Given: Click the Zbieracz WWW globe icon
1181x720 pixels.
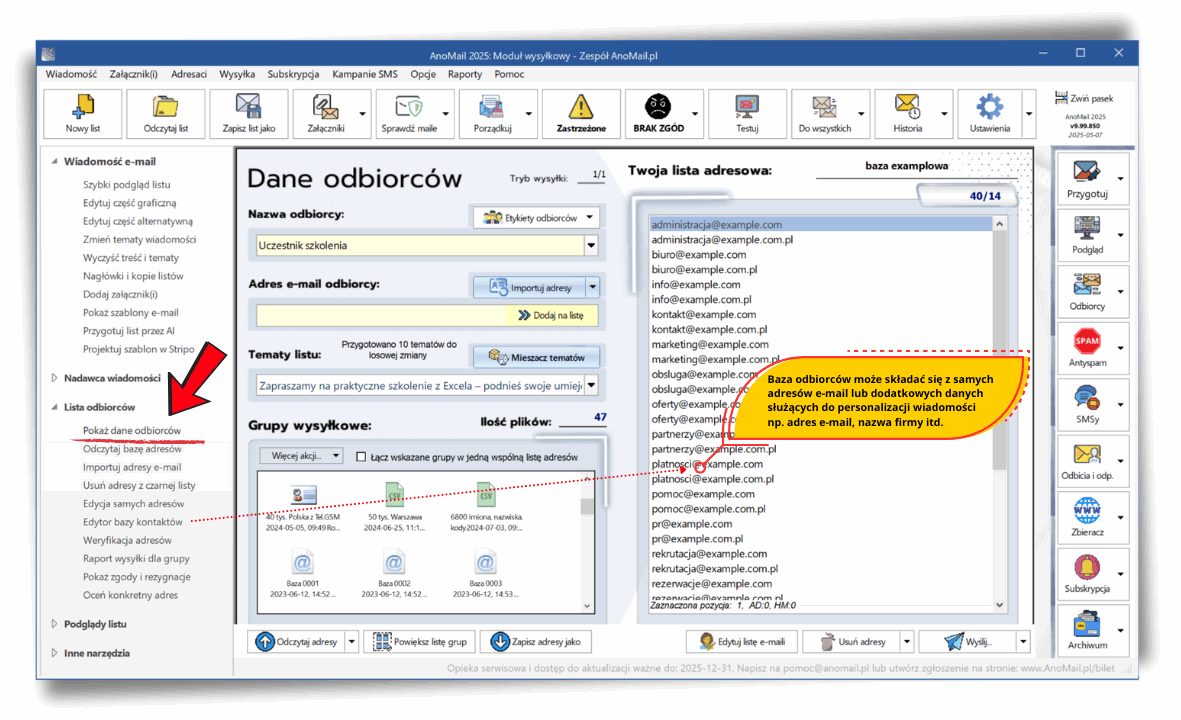Looking at the screenshot, I should point(1087,517).
